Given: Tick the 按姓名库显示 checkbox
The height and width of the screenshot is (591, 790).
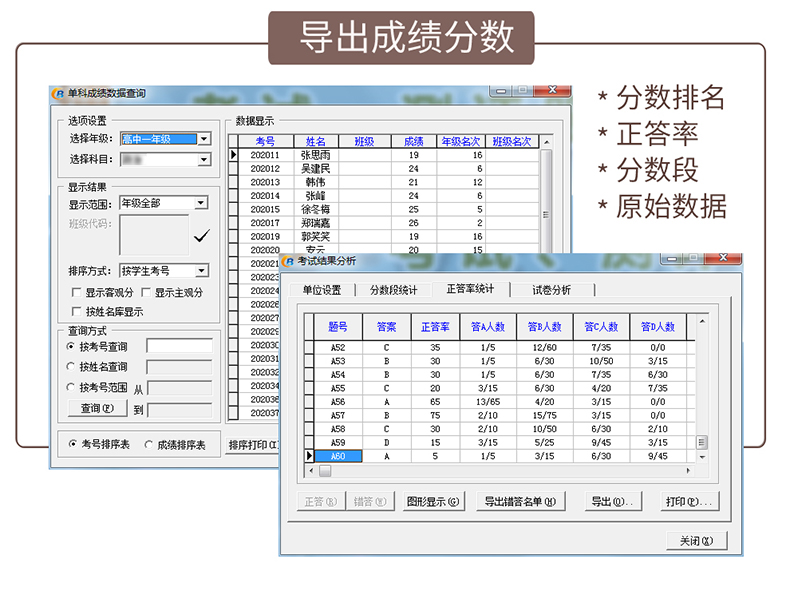Looking at the screenshot, I should tap(77, 311).
